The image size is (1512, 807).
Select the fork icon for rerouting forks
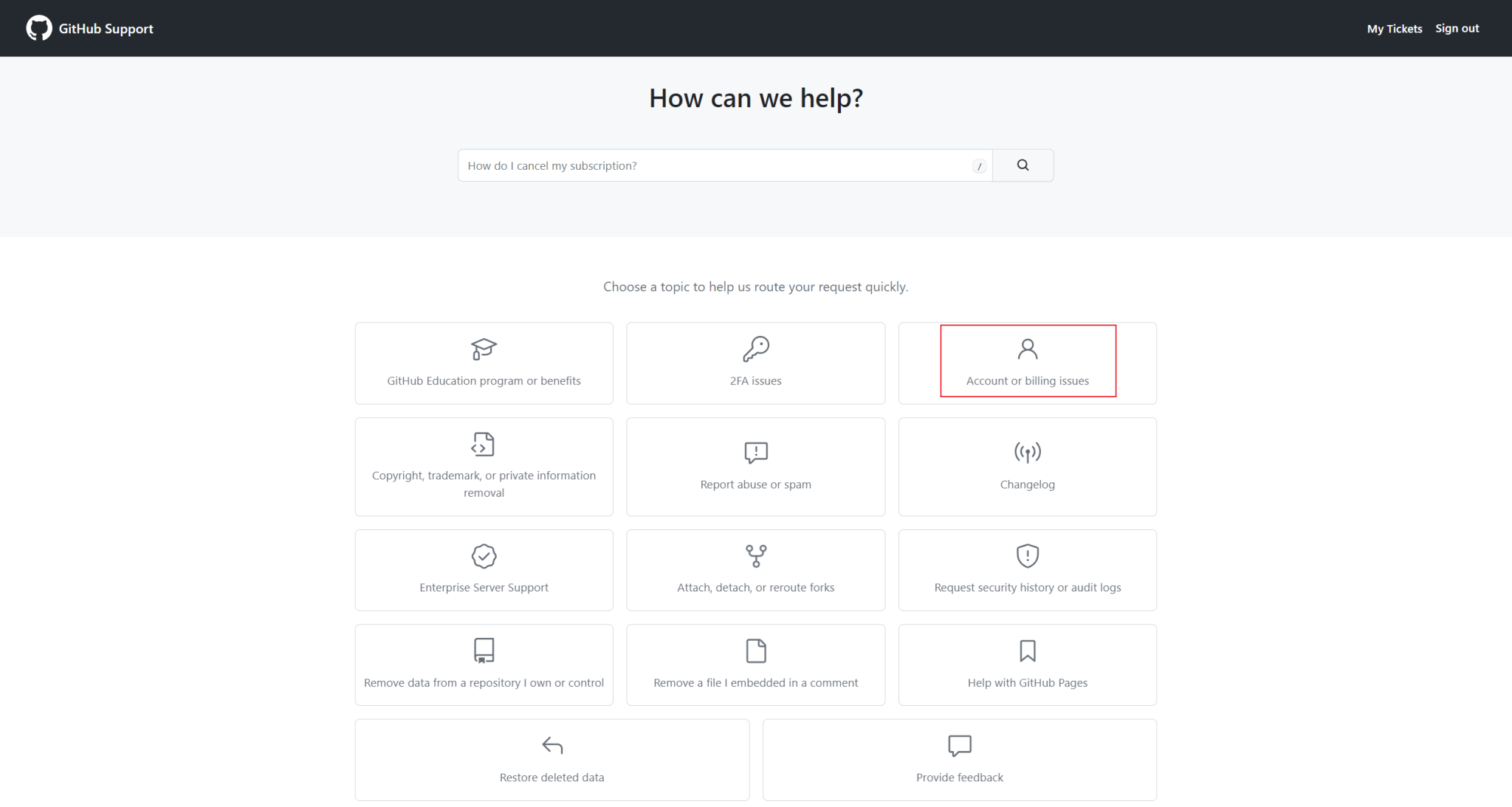(755, 556)
